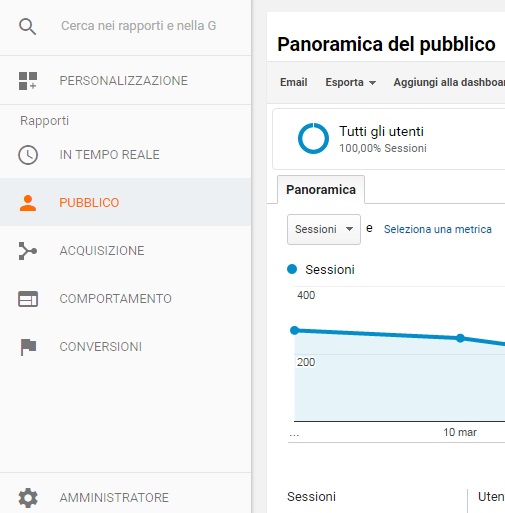Open the AMMINISTRATORE settings

coord(114,498)
